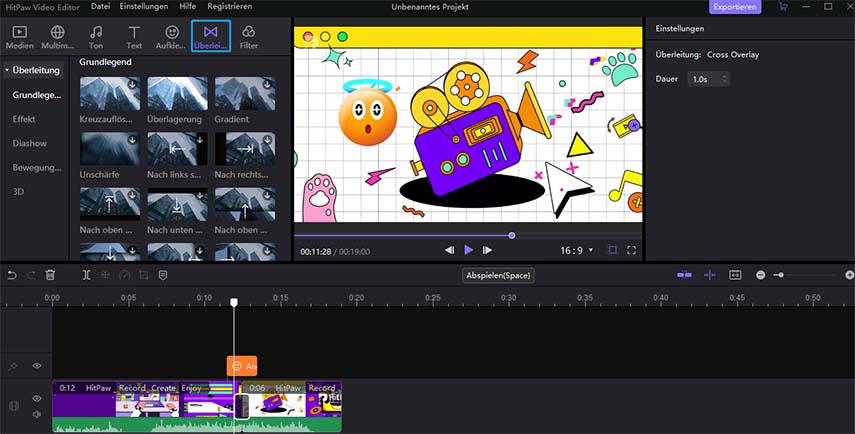Click the Exportieren button

coord(735,7)
